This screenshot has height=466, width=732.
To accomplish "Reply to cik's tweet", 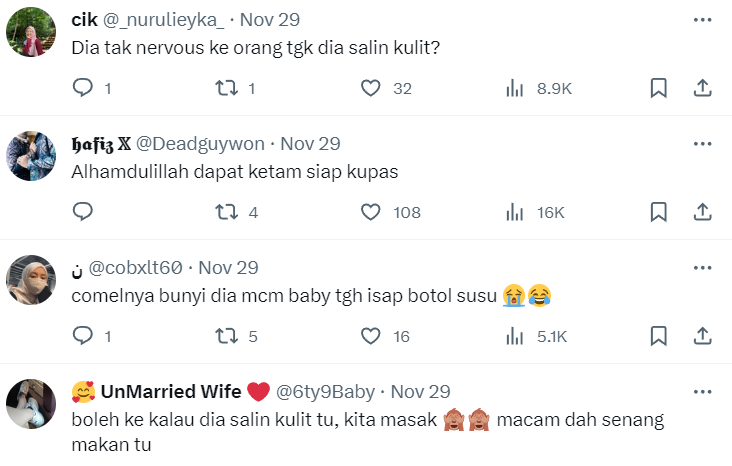I will [x=83, y=88].
